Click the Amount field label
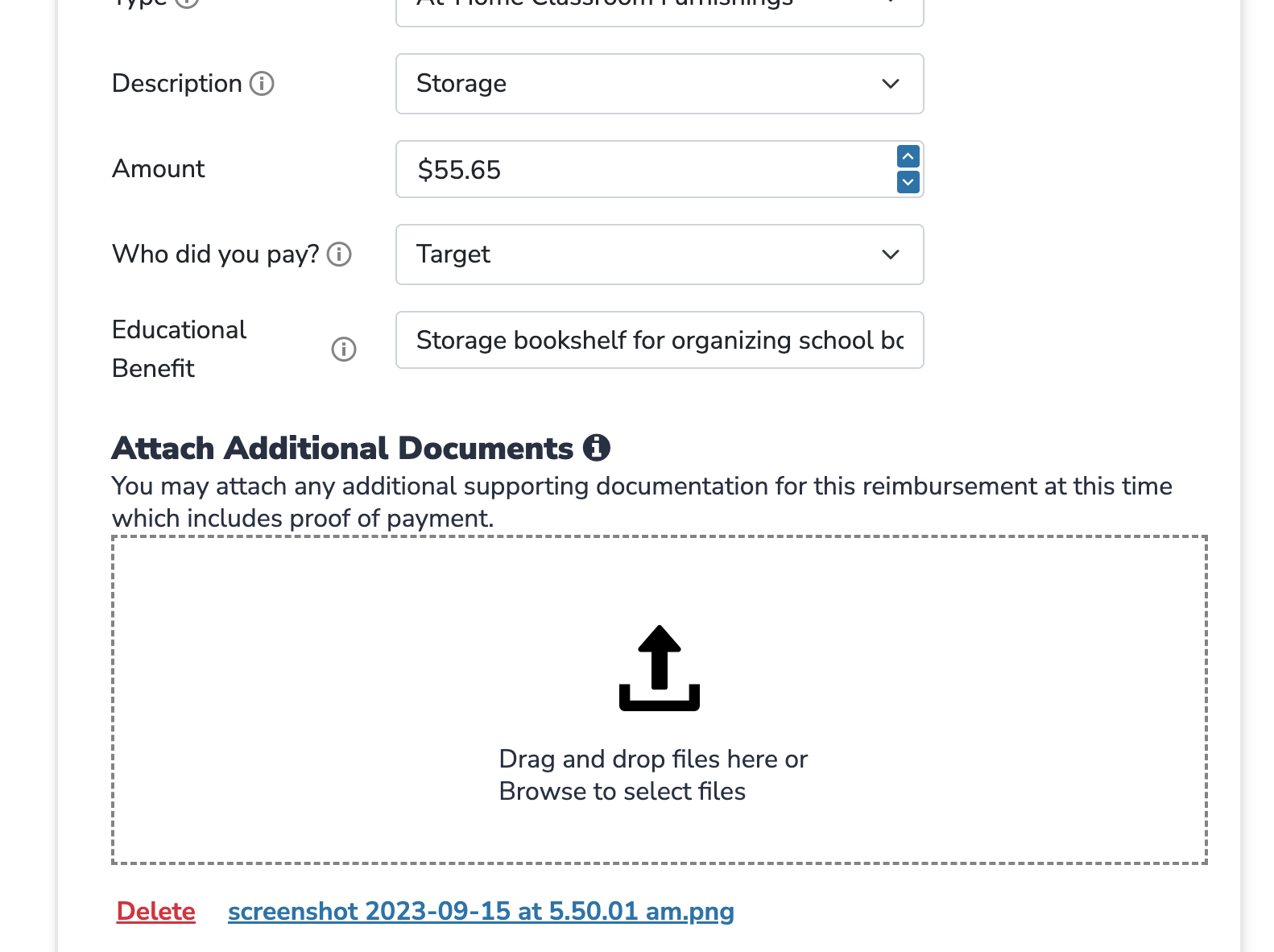The image size is (1274, 952). coord(159,169)
